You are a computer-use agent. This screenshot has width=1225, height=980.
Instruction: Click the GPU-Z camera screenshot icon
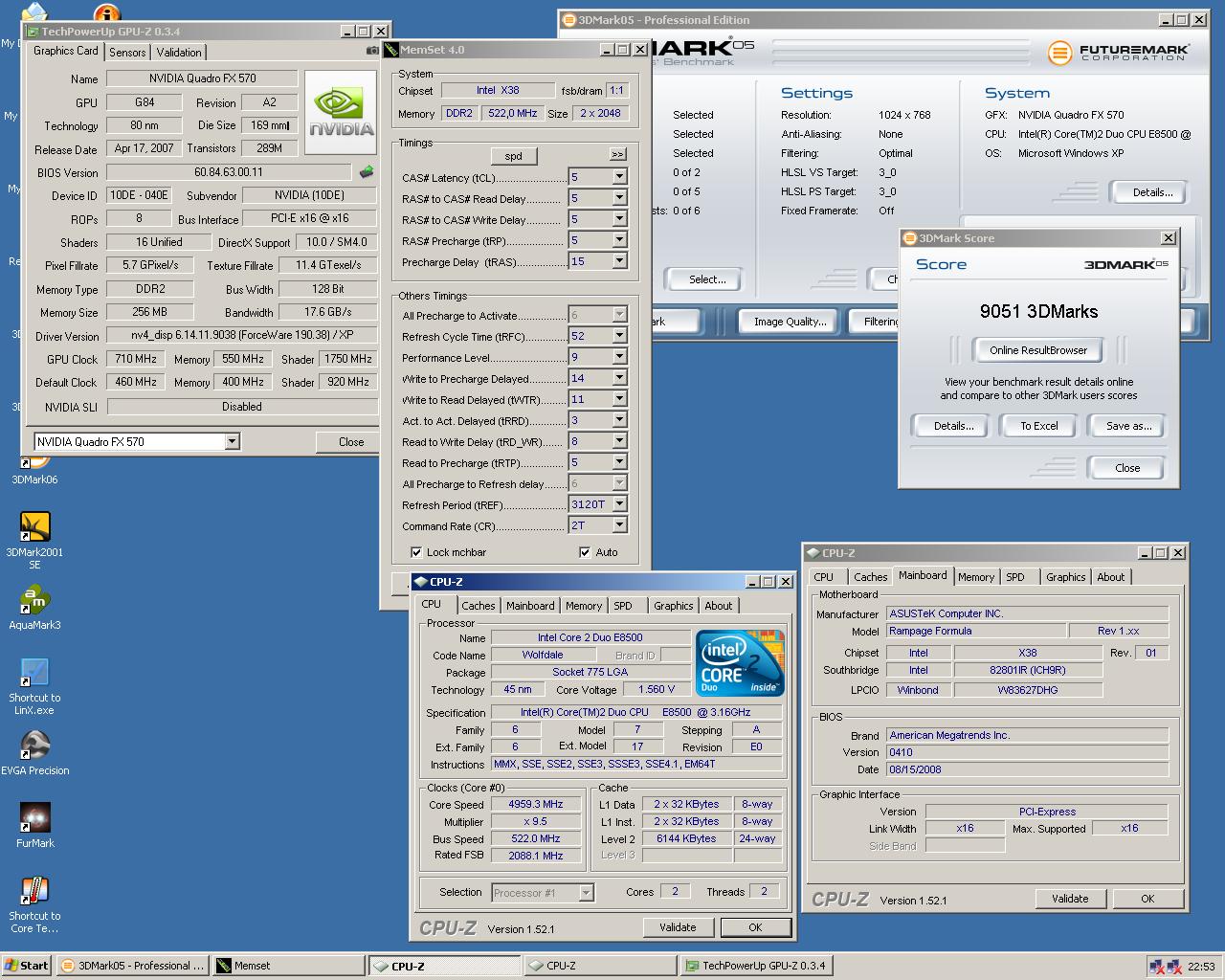pos(372,51)
